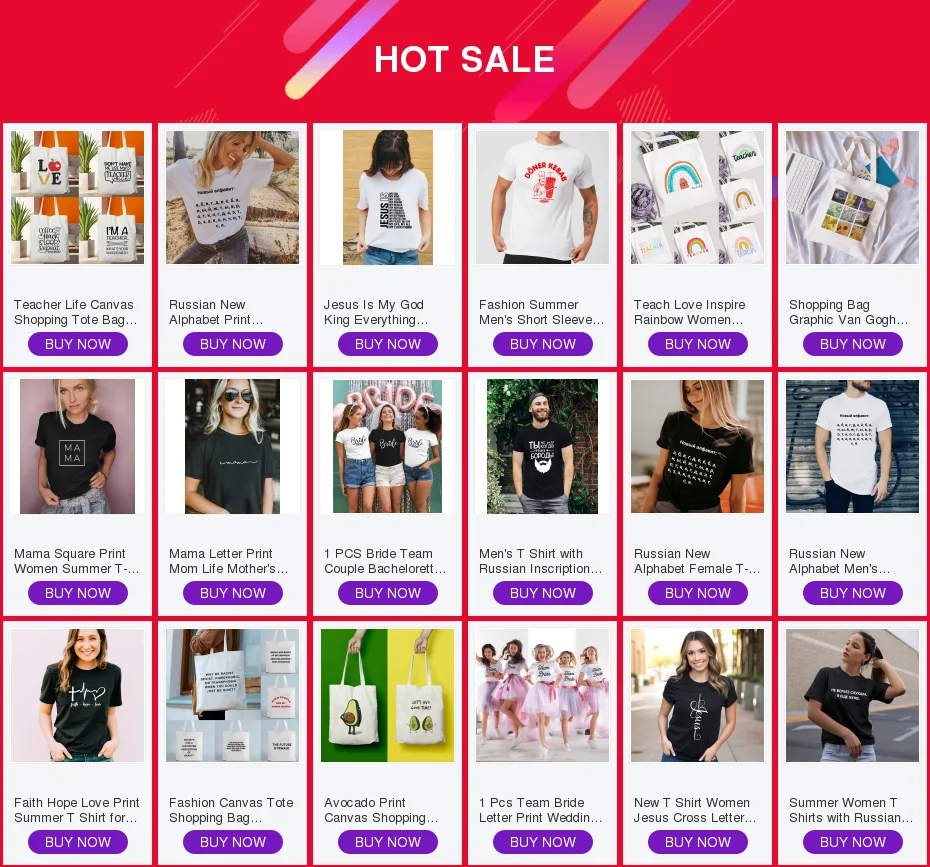The image size is (930, 867).
Task: Open Russian New Alphabet Print woman thumbnail
Action: 232,197
